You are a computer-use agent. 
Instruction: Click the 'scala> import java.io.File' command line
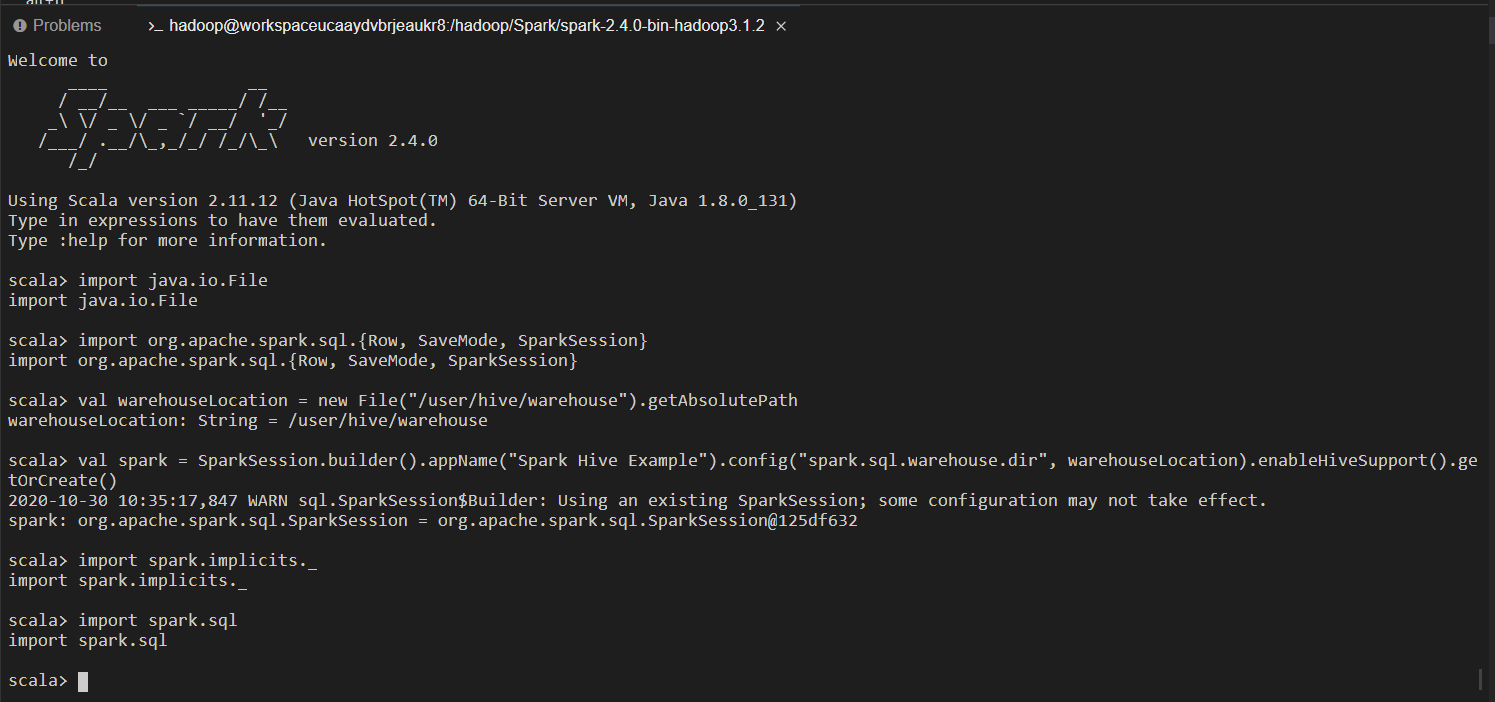tap(138, 281)
